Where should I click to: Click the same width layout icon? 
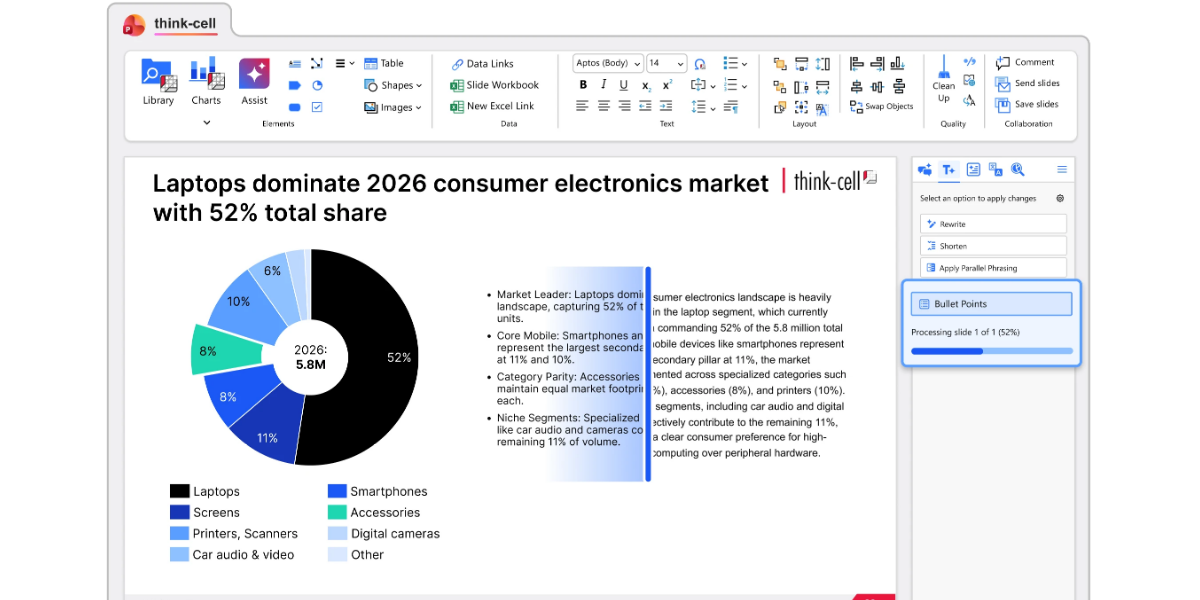[x=822, y=86]
